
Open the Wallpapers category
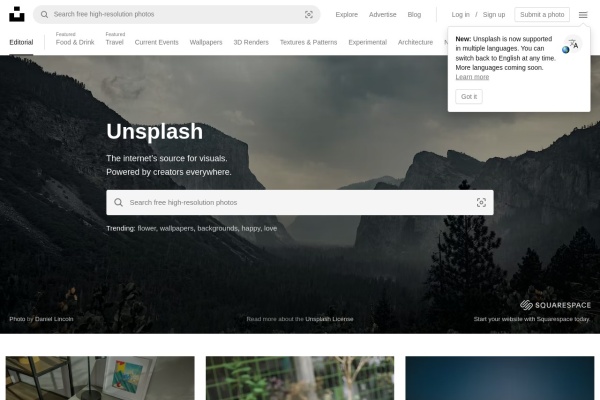pos(206,42)
